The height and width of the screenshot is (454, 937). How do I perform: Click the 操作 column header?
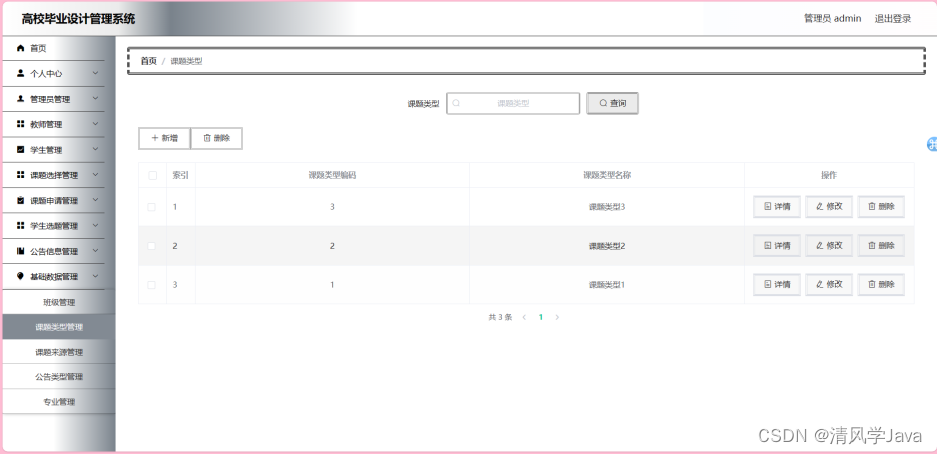(829, 175)
